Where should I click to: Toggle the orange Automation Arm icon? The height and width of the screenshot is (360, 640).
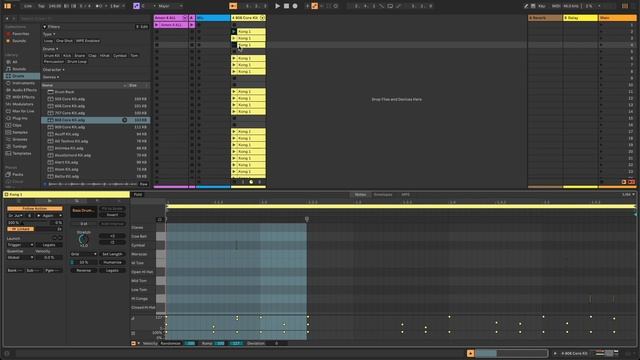coord(315,6)
